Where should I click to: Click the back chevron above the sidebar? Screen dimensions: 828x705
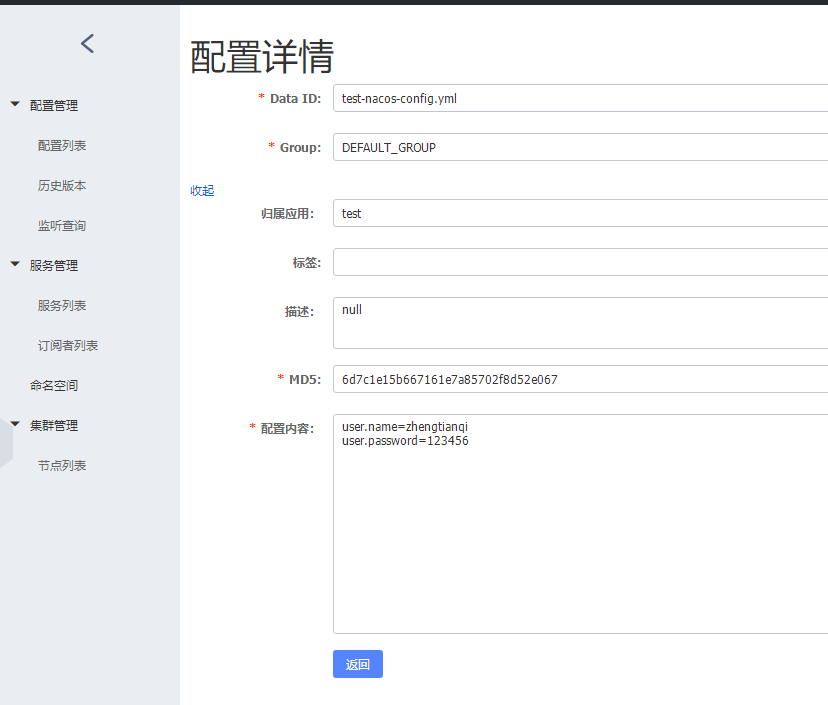coord(88,43)
